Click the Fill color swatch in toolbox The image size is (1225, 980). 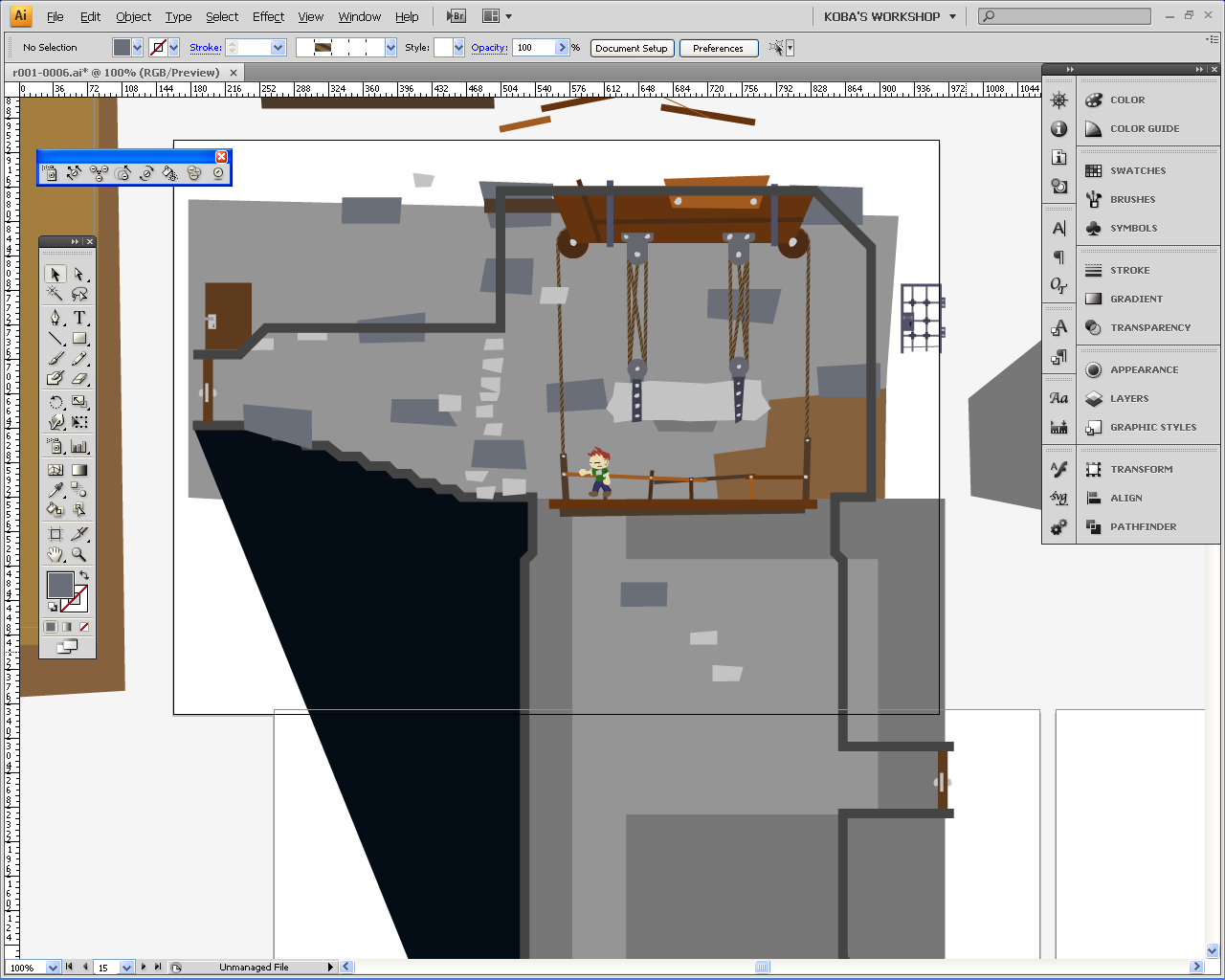(x=59, y=585)
